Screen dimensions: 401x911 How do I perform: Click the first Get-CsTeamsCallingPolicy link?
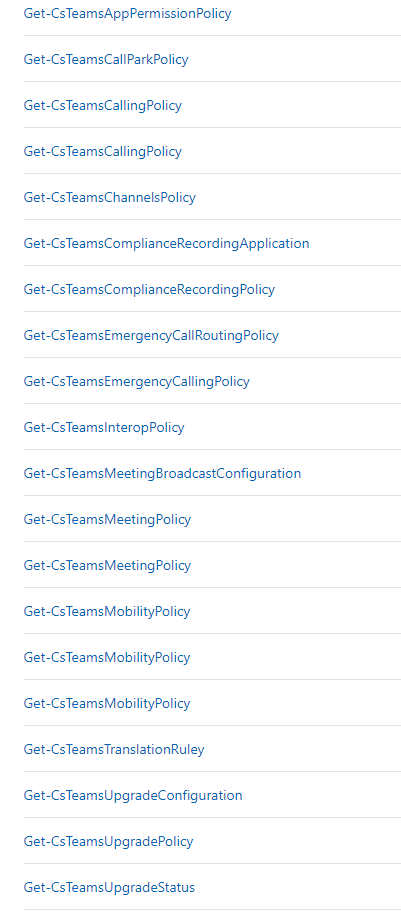point(102,105)
